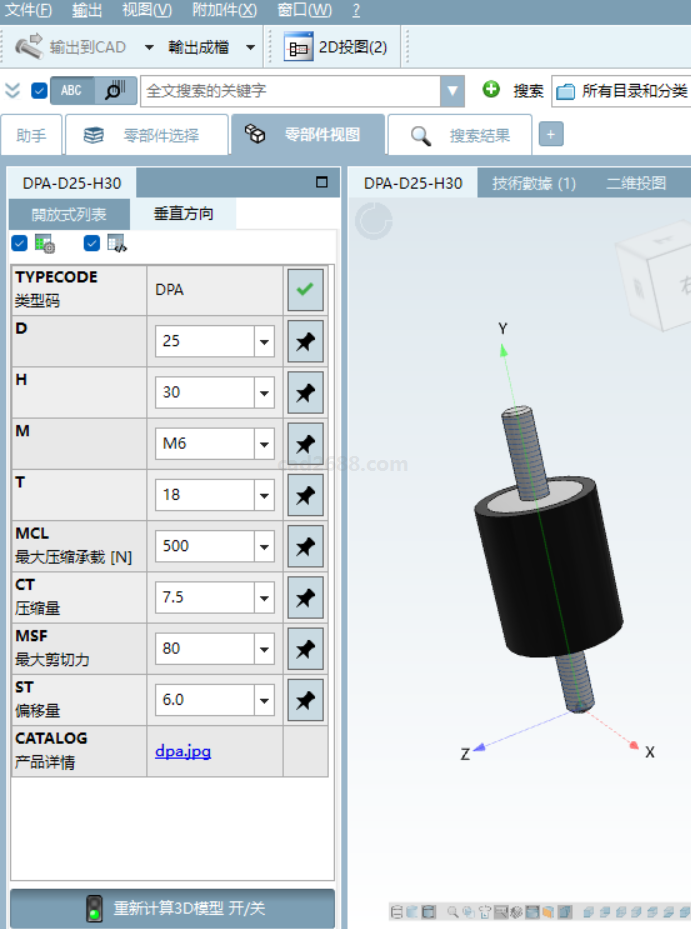Maximize the DPA-D25-H30 panel with square icon
This screenshot has width=691, height=929.
point(322,183)
